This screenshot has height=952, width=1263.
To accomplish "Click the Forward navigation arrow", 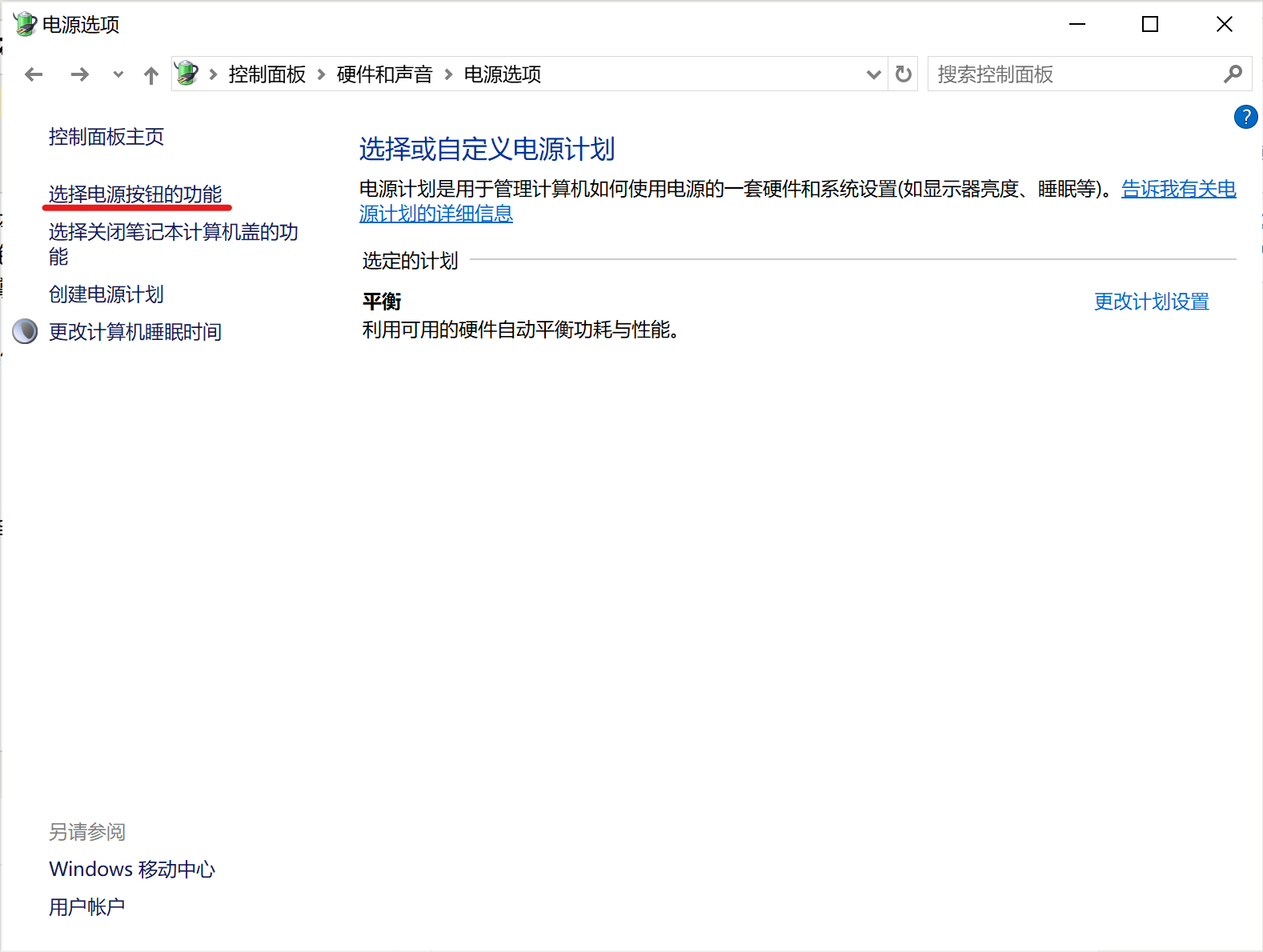I will click(80, 74).
